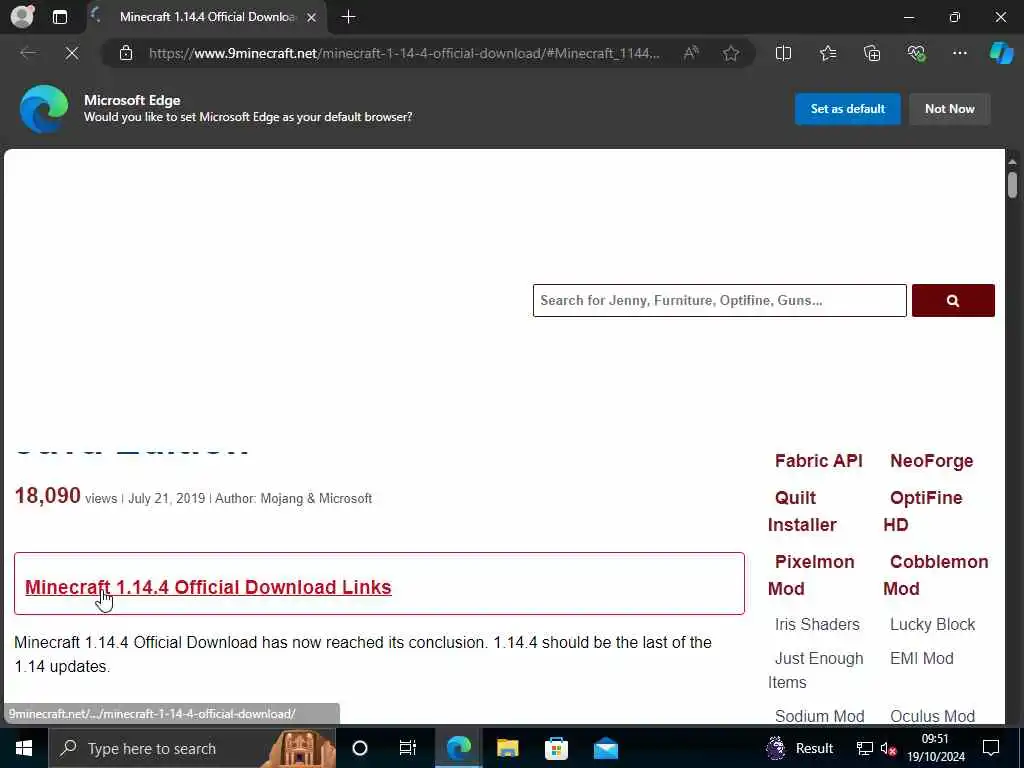Viewport: 1024px width, 768px height.
Task: Open Minecraft 1.14.4 Official Download Links
Action: 208,587
